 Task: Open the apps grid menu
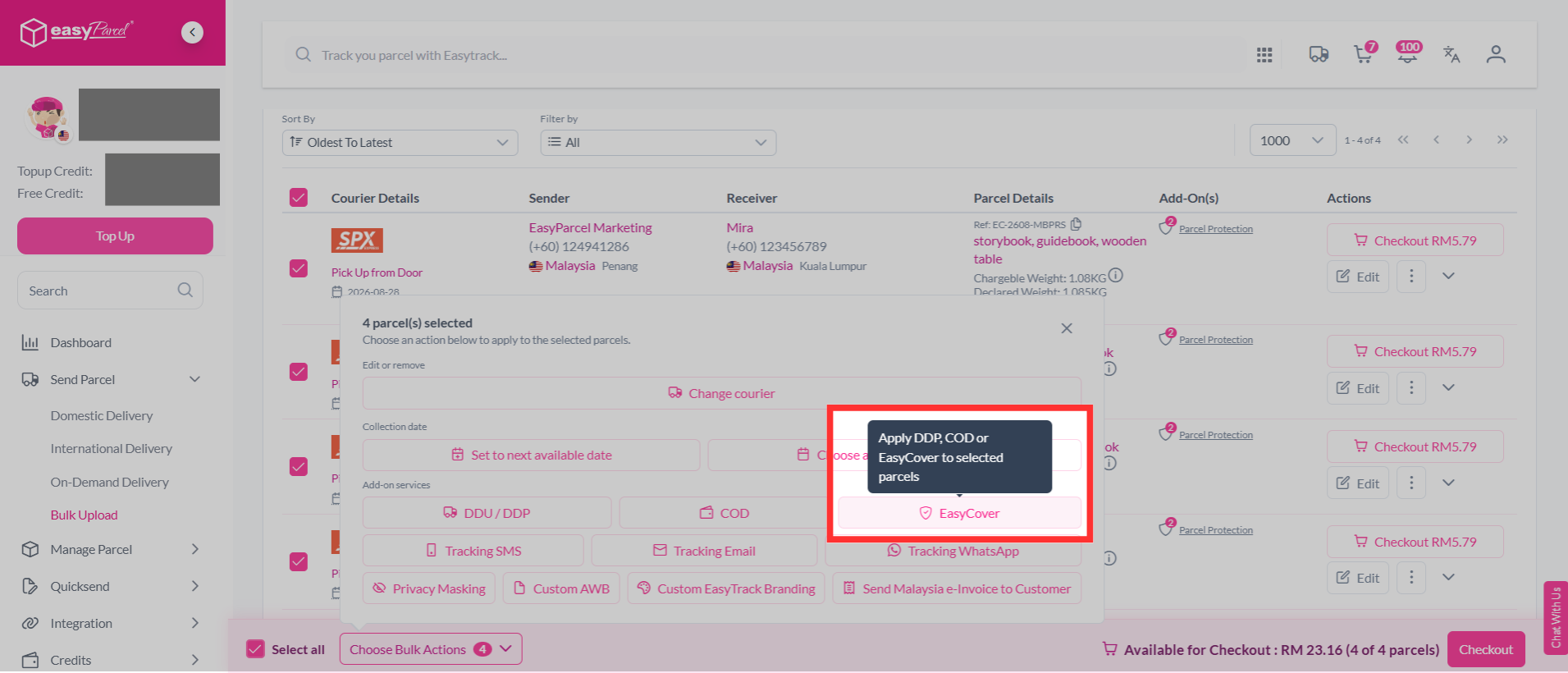1264,55
